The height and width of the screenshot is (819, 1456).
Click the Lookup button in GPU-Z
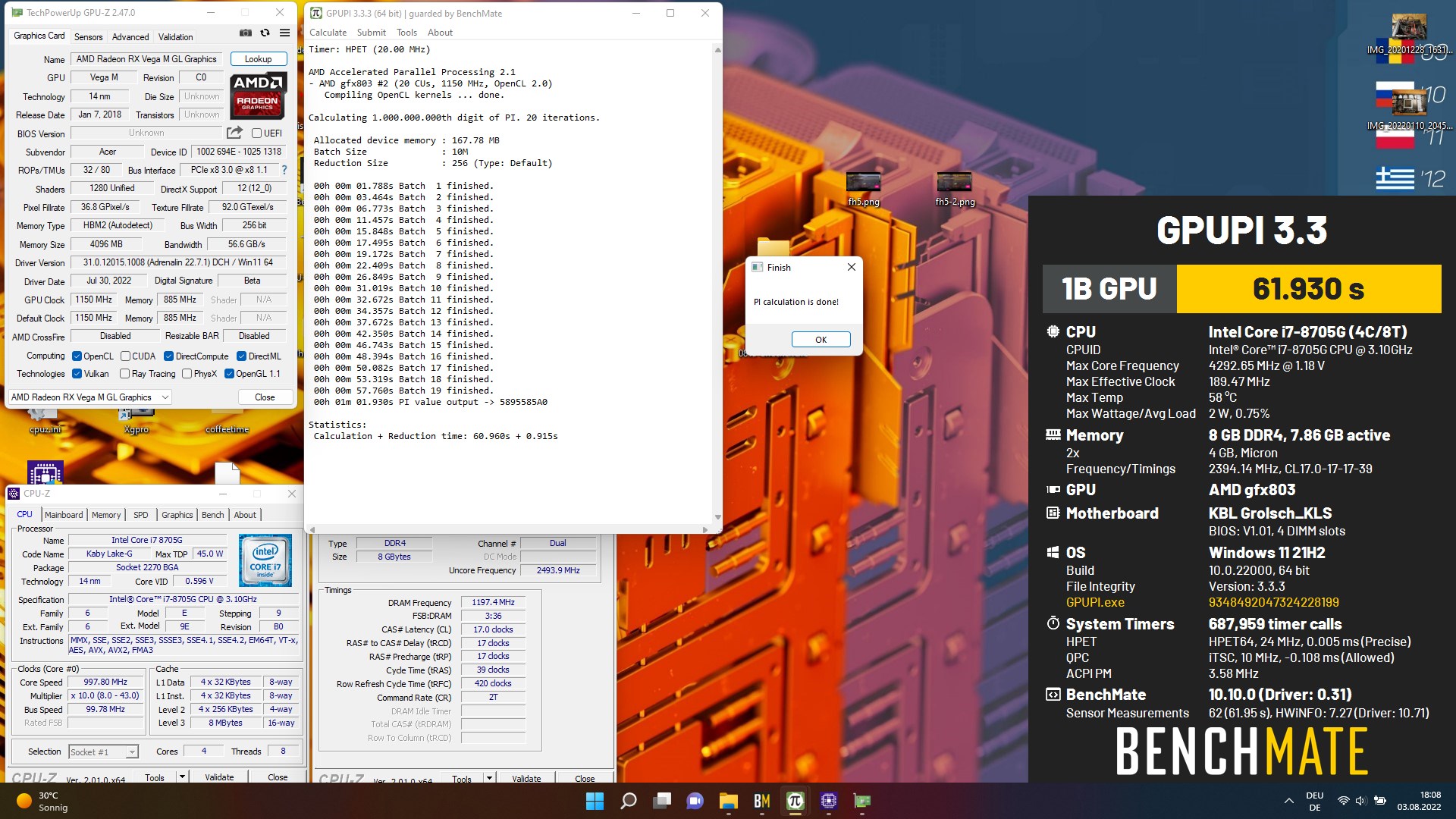(258, 59)
